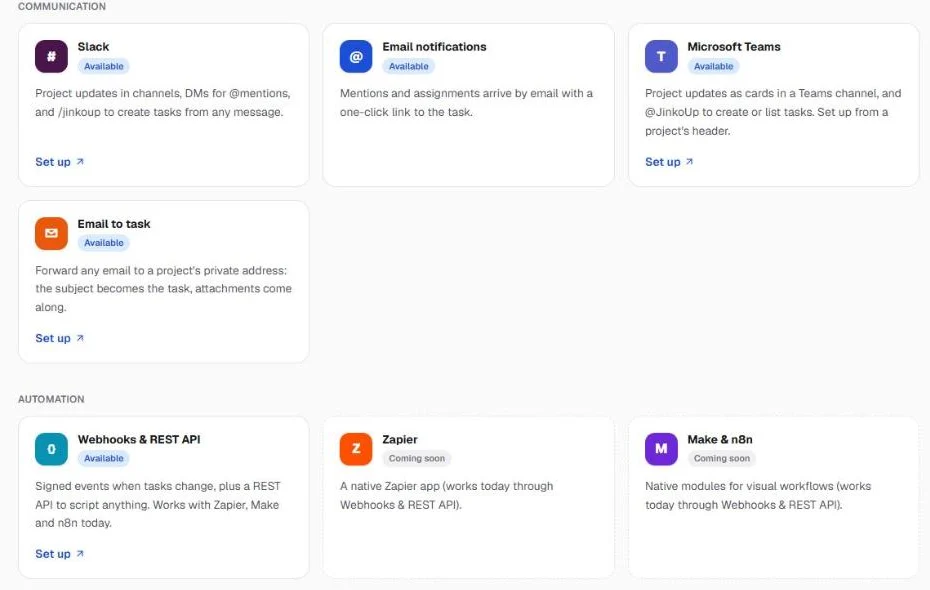The width and height of the screenshot is (930, 590).
Task: Click the Coming soon badge under Make & n8n
Action: (x=722, y=458)
